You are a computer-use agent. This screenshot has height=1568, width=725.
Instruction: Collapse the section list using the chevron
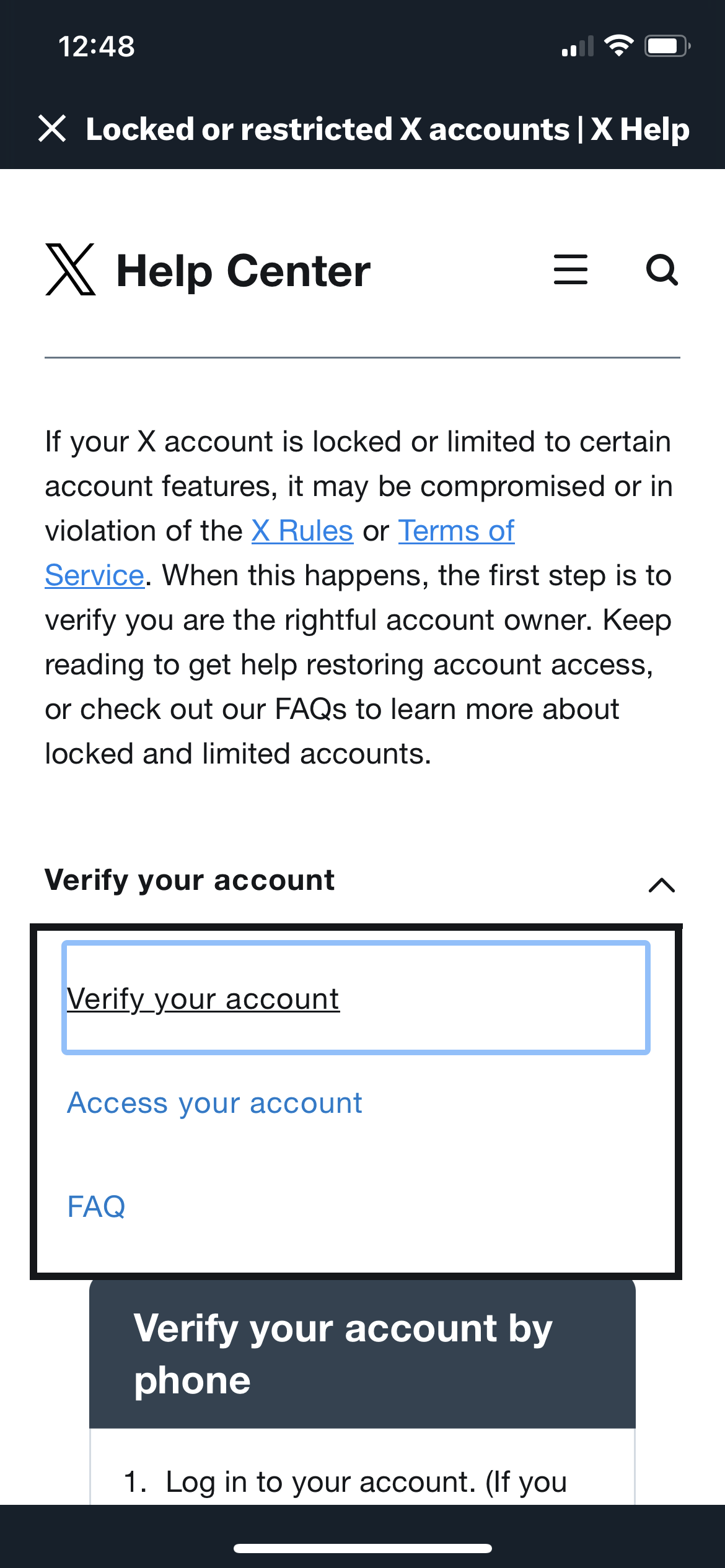coord(661,884)
